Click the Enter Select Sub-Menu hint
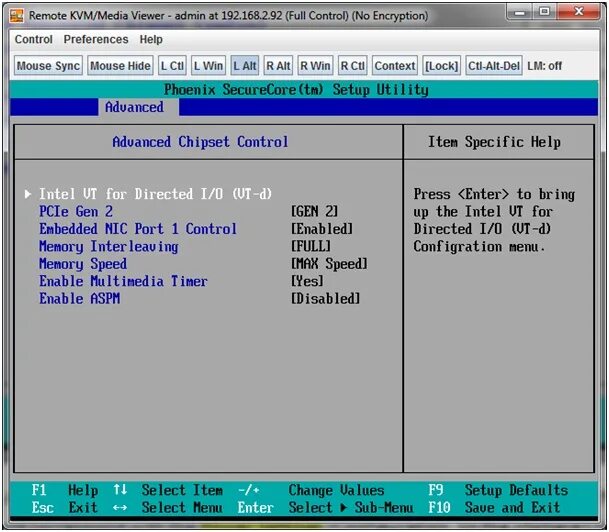This screenshot has width=609, height=532. tap(326, 508)
